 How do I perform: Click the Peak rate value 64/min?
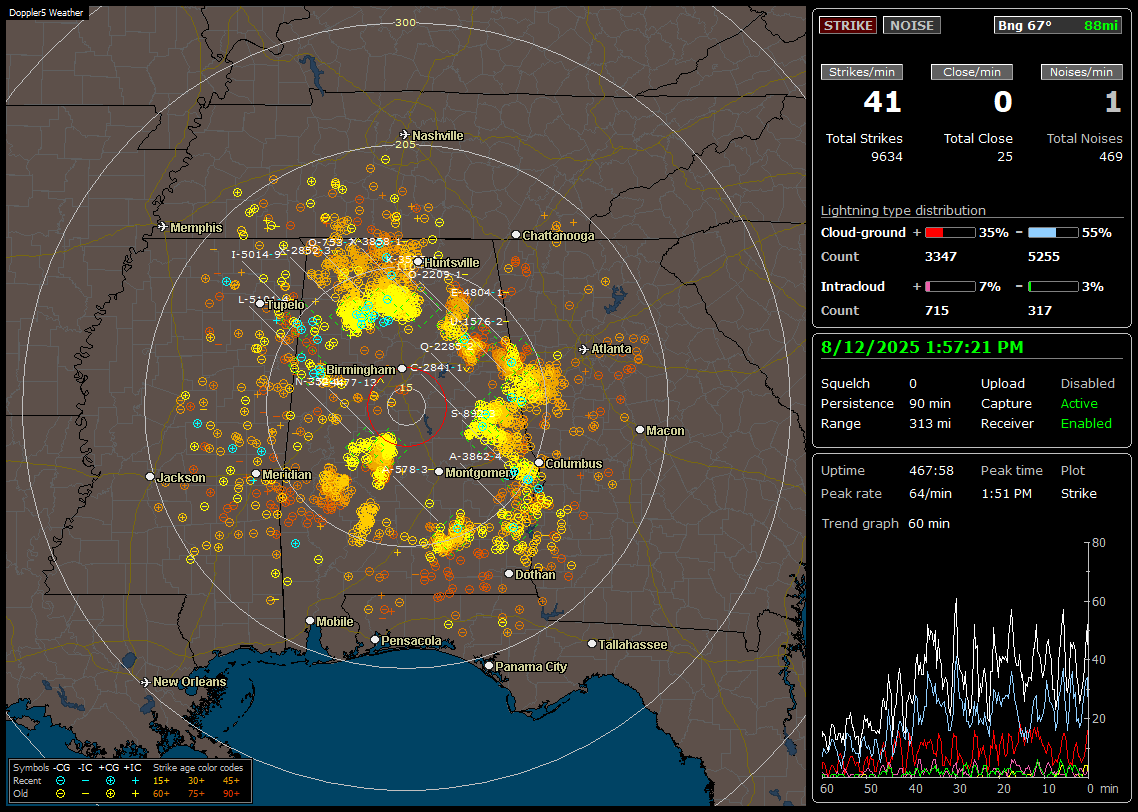click(931, 493)
